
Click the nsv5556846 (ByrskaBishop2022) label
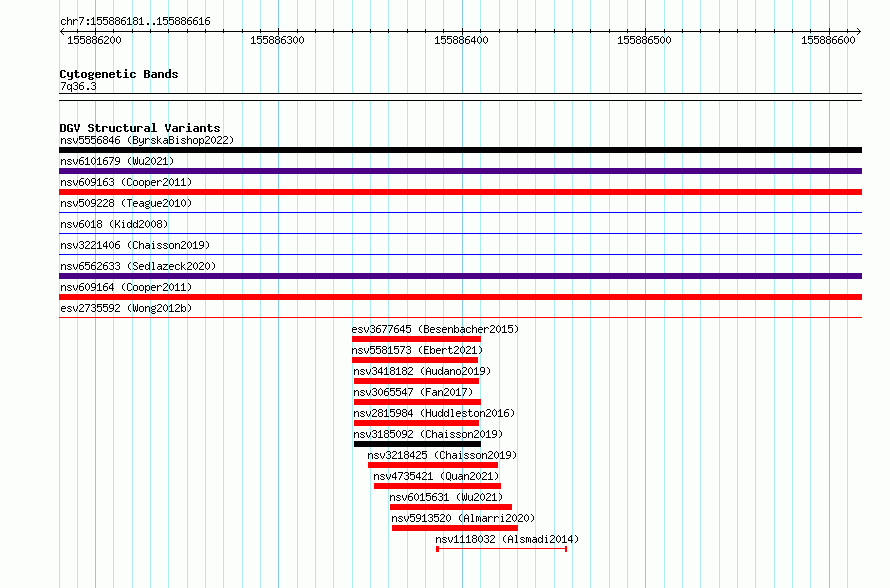pos(147,140)
